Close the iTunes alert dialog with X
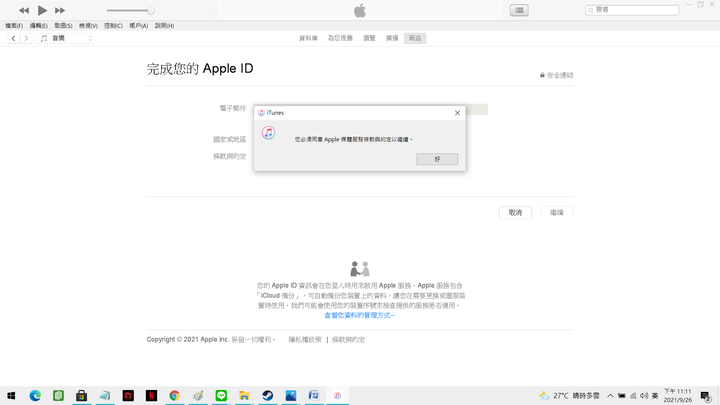 click(457, 112)
